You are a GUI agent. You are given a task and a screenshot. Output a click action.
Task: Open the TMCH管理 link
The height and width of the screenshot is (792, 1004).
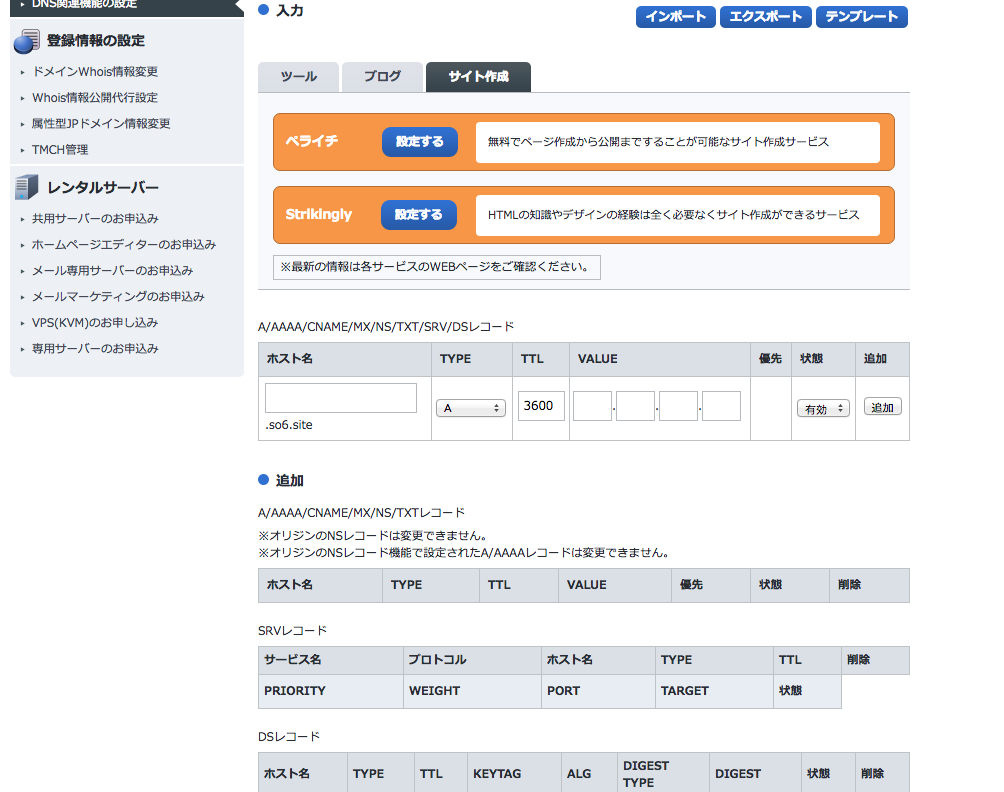click(60, 150)
